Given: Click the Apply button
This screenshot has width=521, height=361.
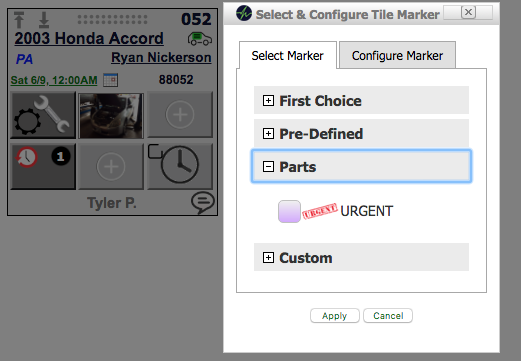Looking at the screenshot, I should coord(335,316).
